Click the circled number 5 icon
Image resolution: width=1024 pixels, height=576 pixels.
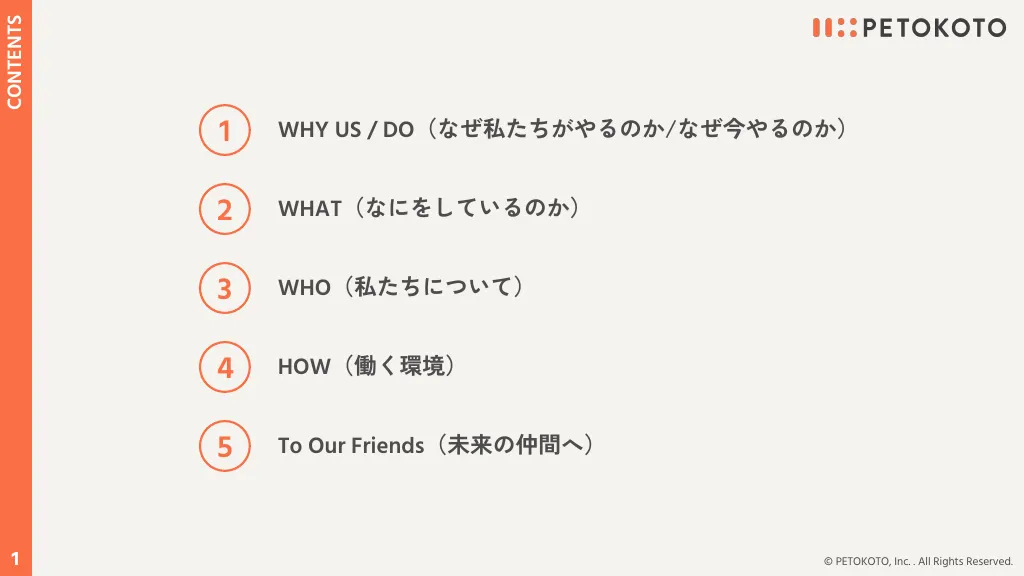tap(225, 446)
